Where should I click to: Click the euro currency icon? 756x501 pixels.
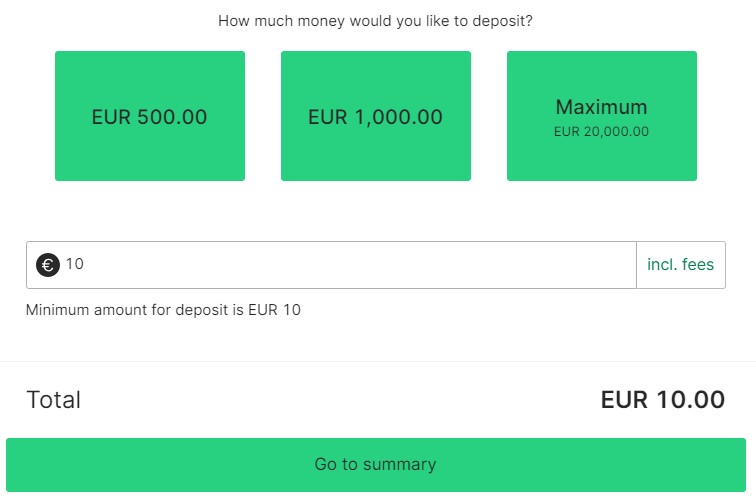tap(47, 265)
